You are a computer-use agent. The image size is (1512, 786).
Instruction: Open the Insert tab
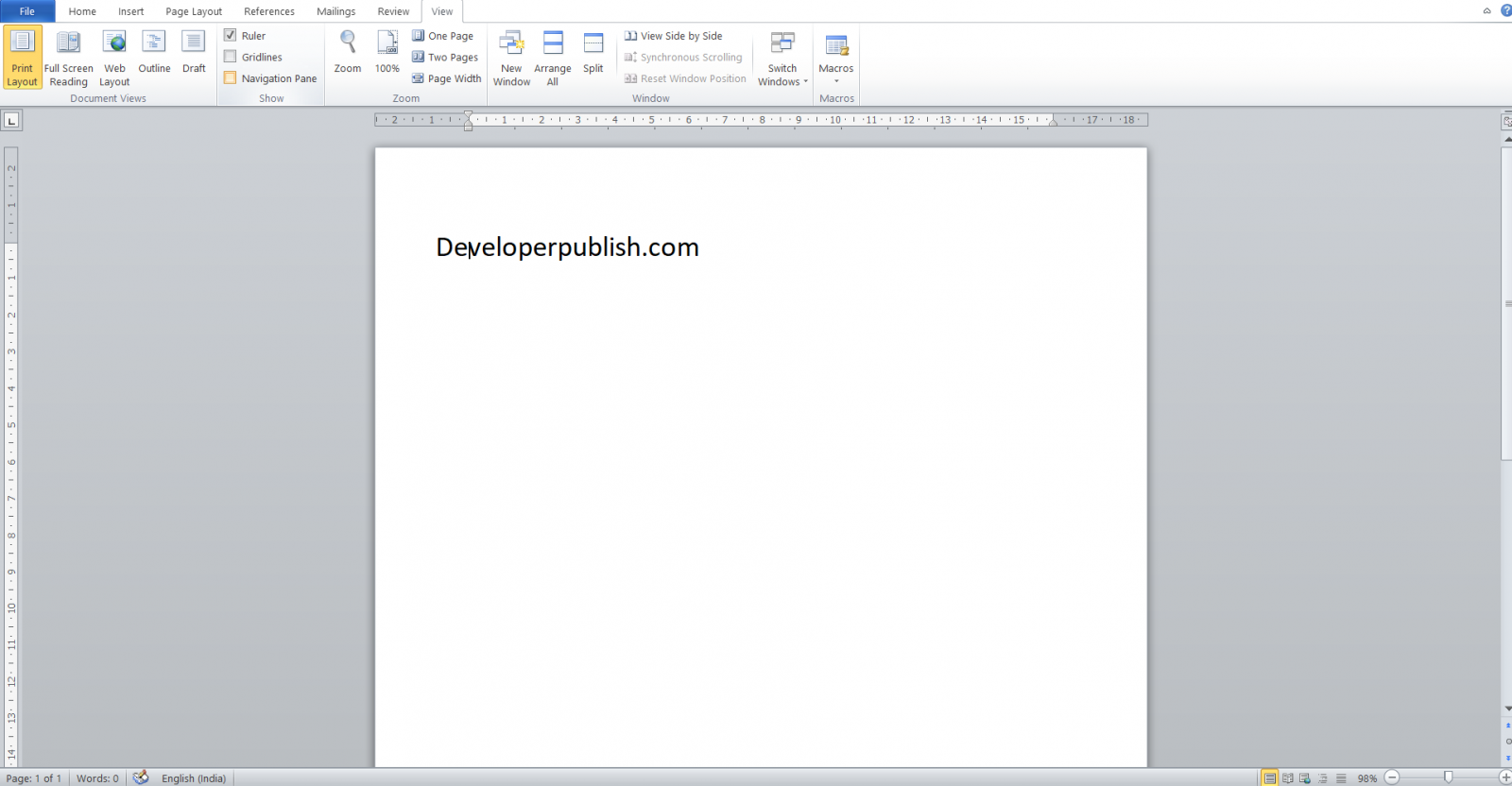(x=130, y=11)
